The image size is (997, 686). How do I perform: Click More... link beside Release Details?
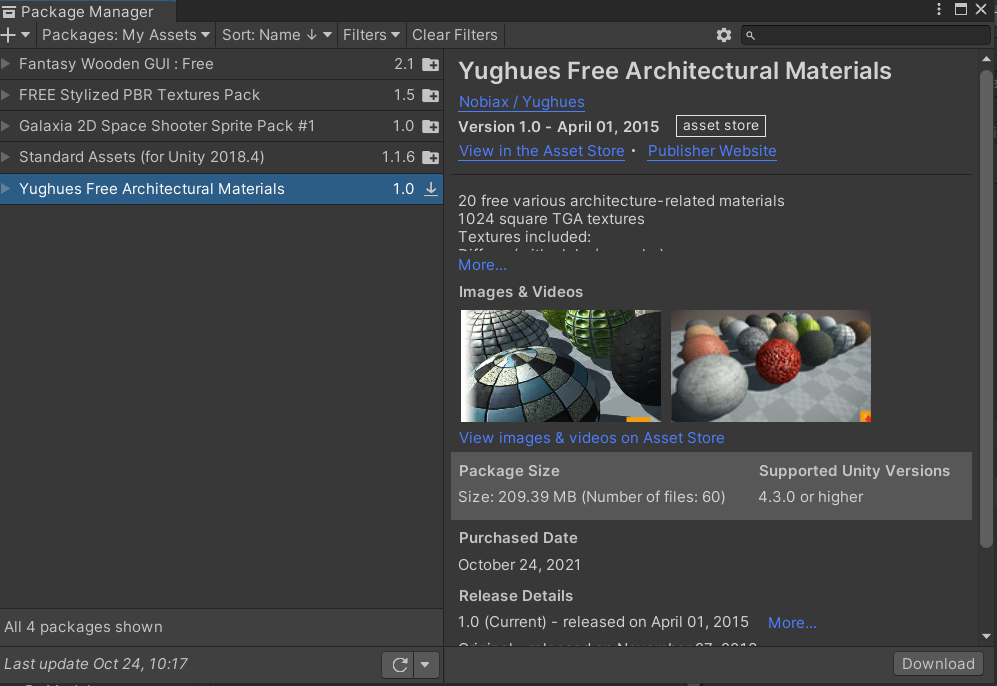click(x=792, y=622)
